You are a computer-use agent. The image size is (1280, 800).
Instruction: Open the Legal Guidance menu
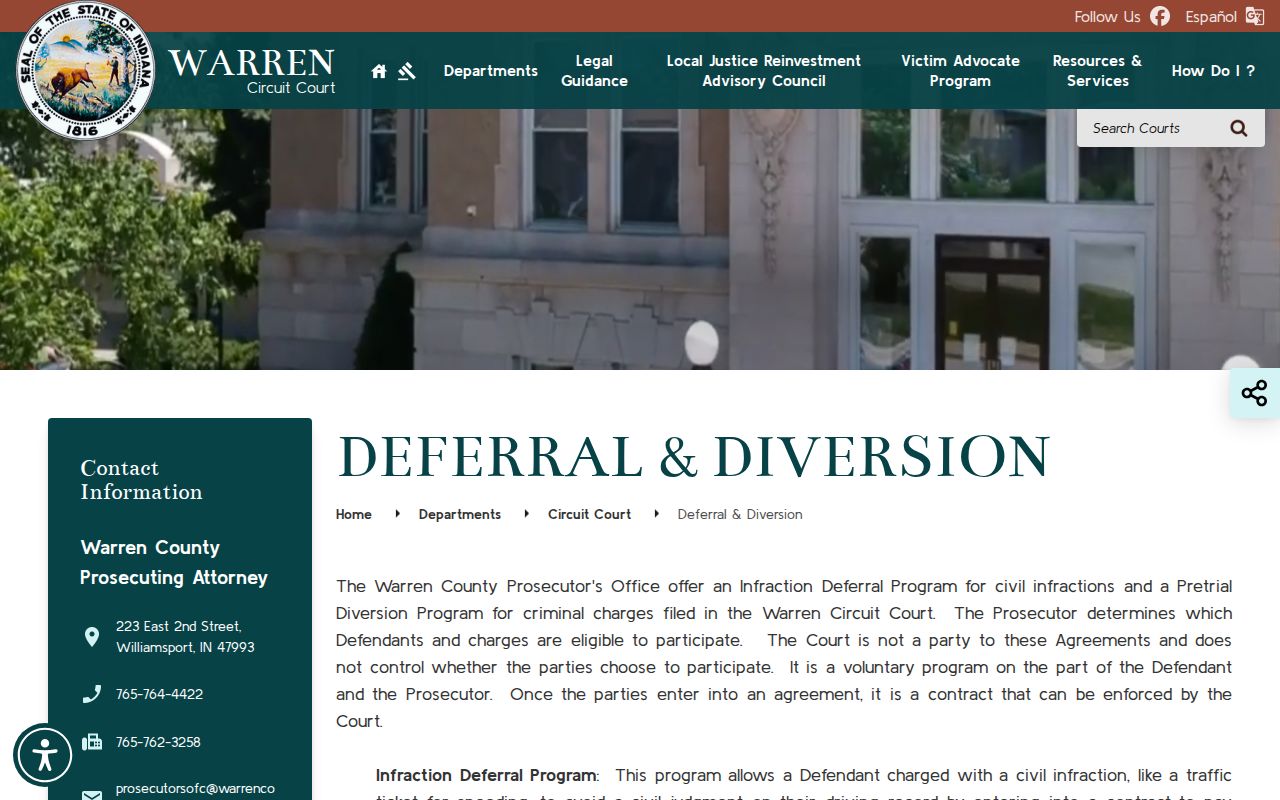594,71
